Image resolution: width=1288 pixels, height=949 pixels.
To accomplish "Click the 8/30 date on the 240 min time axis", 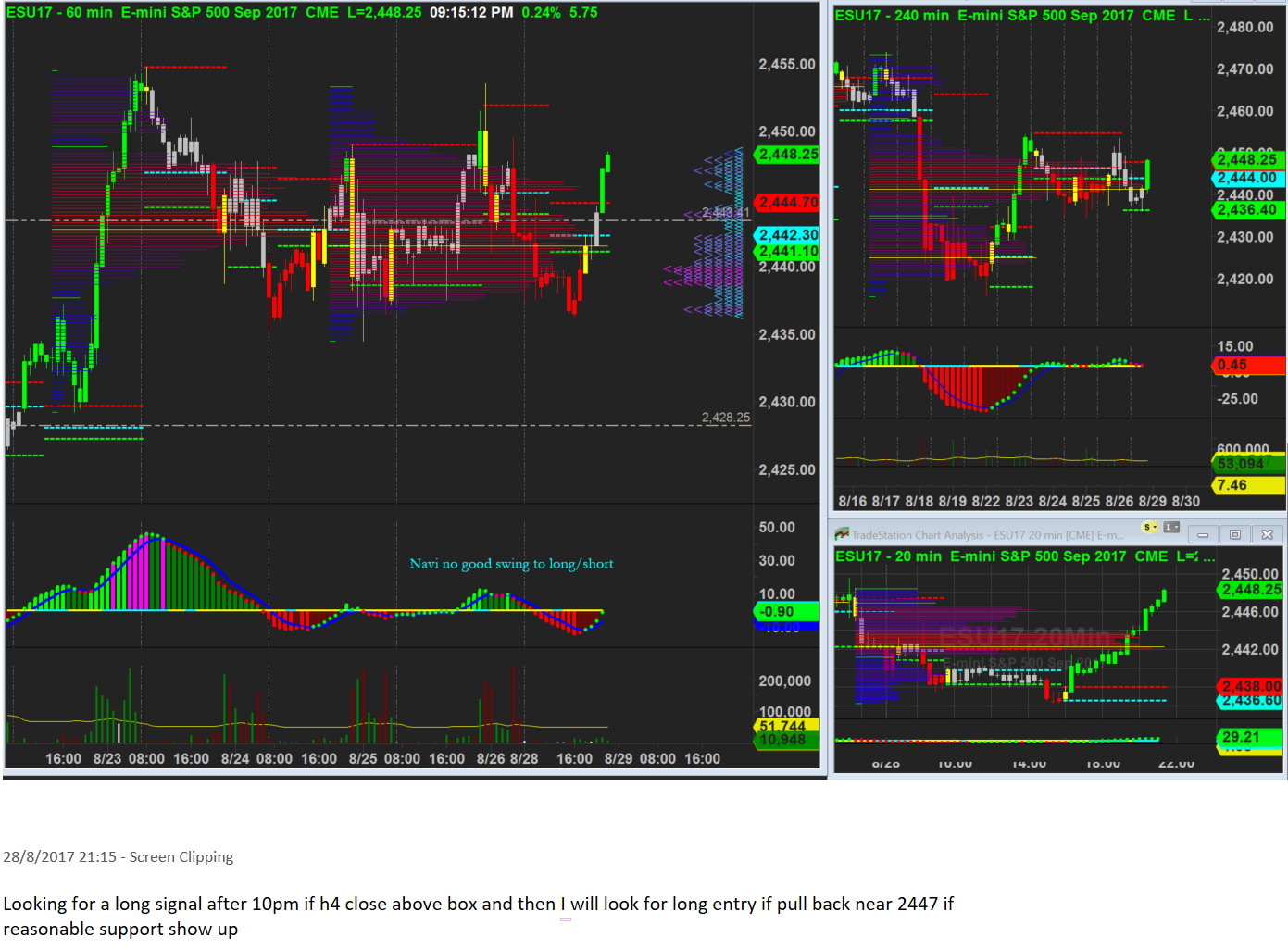I will pos(1186,502).
